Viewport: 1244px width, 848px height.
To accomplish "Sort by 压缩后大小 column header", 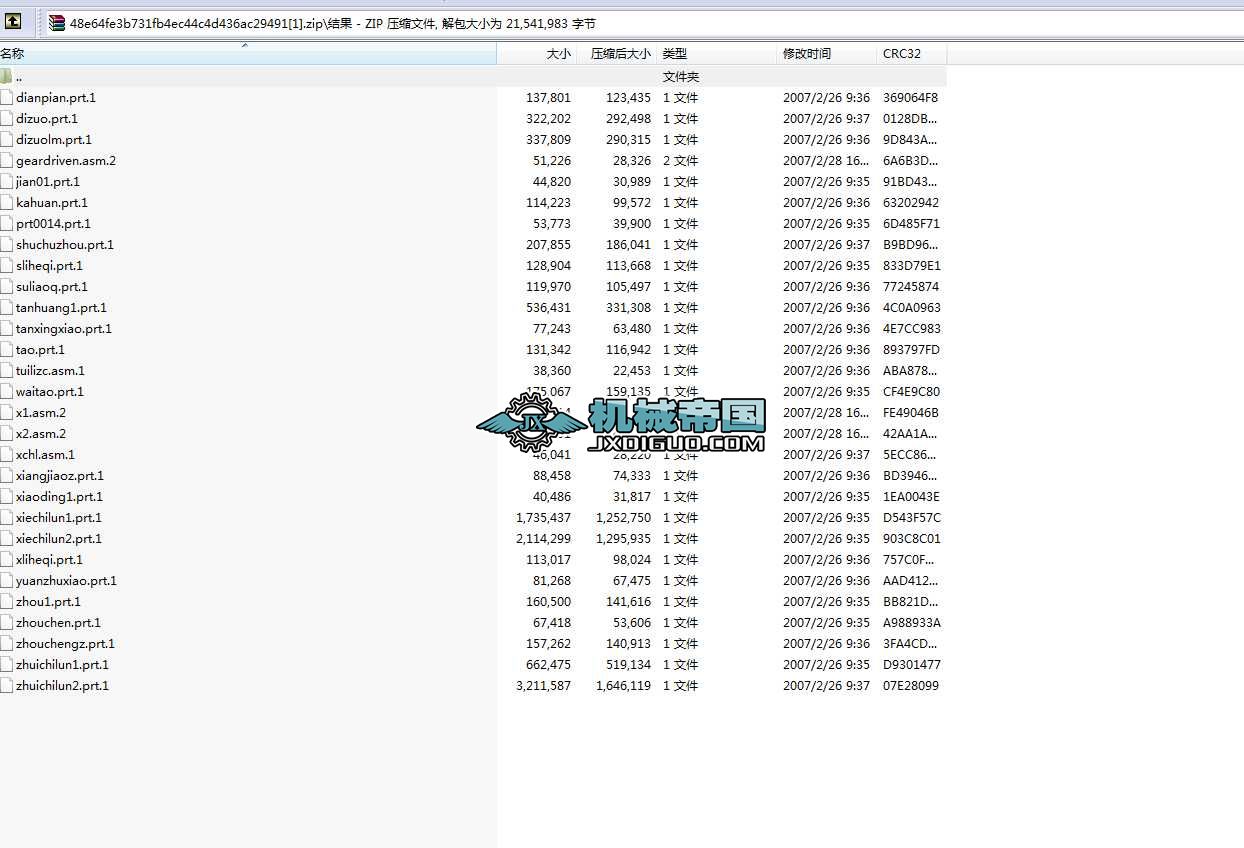I will [617, 54].
